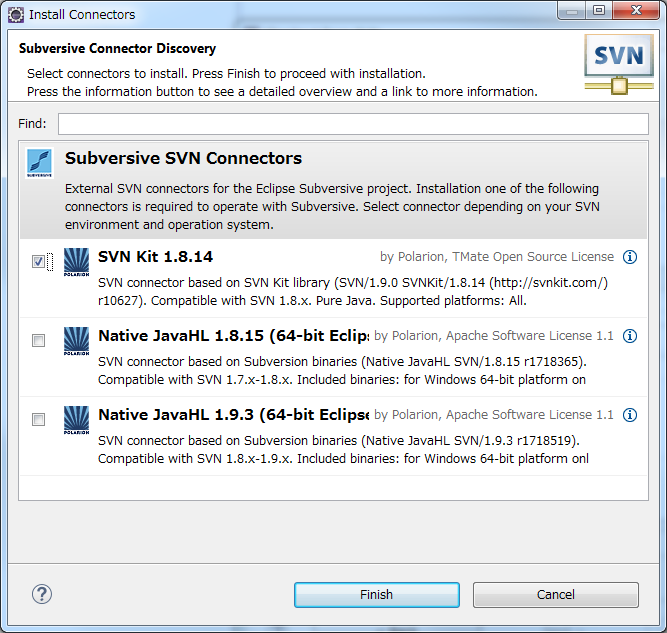Click the Subversive SVN Connectors category icon

39,163
